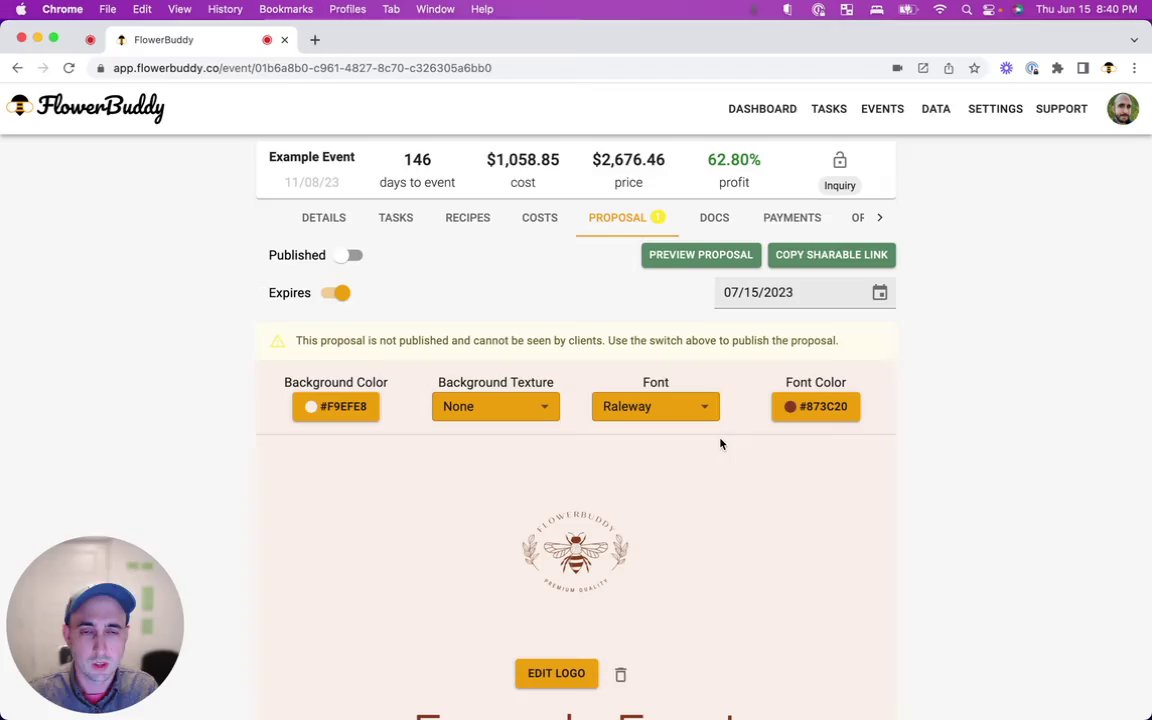Open the Bookmarks menu in menu bar

[286, 10]
